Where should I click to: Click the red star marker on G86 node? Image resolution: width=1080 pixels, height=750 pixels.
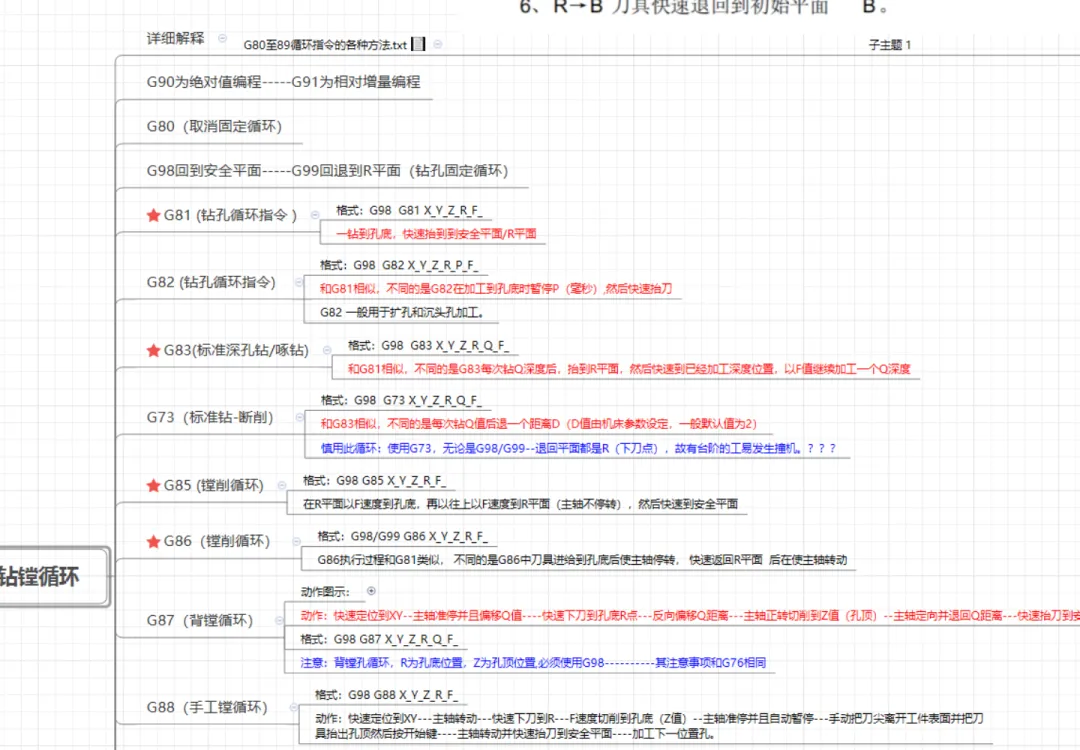point(154,541)
